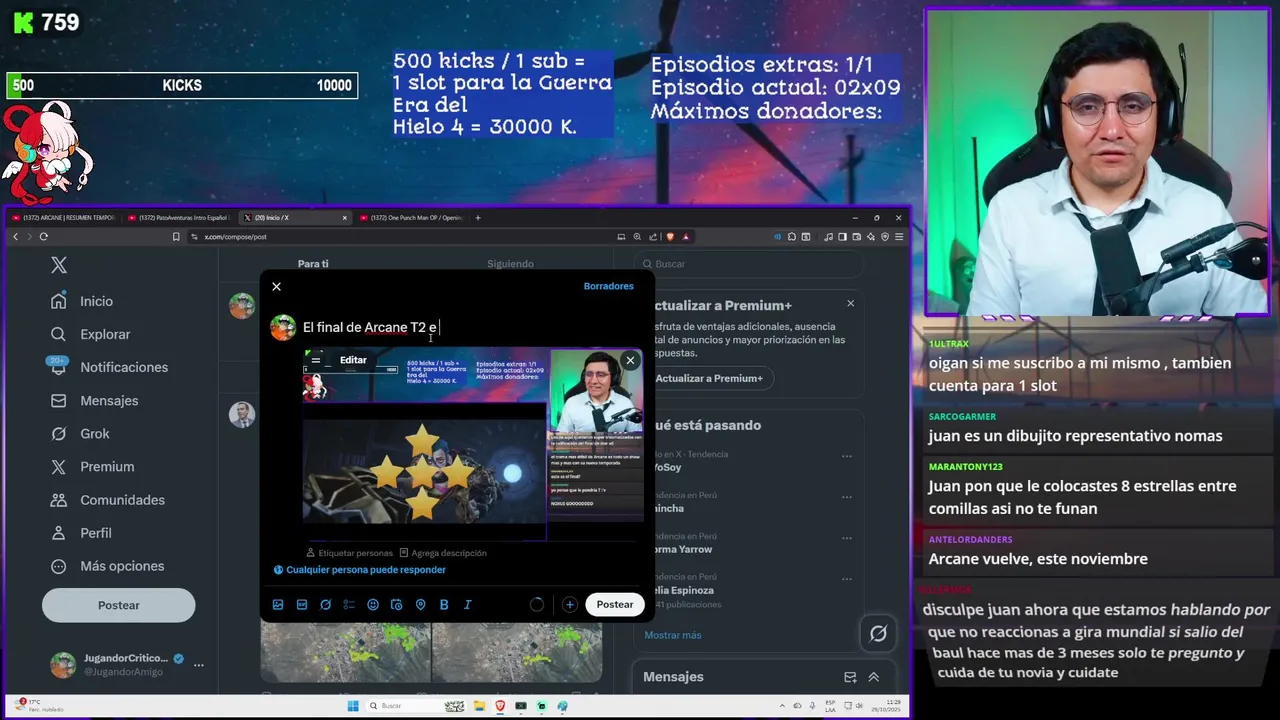The width and height of the screenshot is (1280, 720).
Task: Switch to One Punch Man OP tab
Action: tap(412, 217)
